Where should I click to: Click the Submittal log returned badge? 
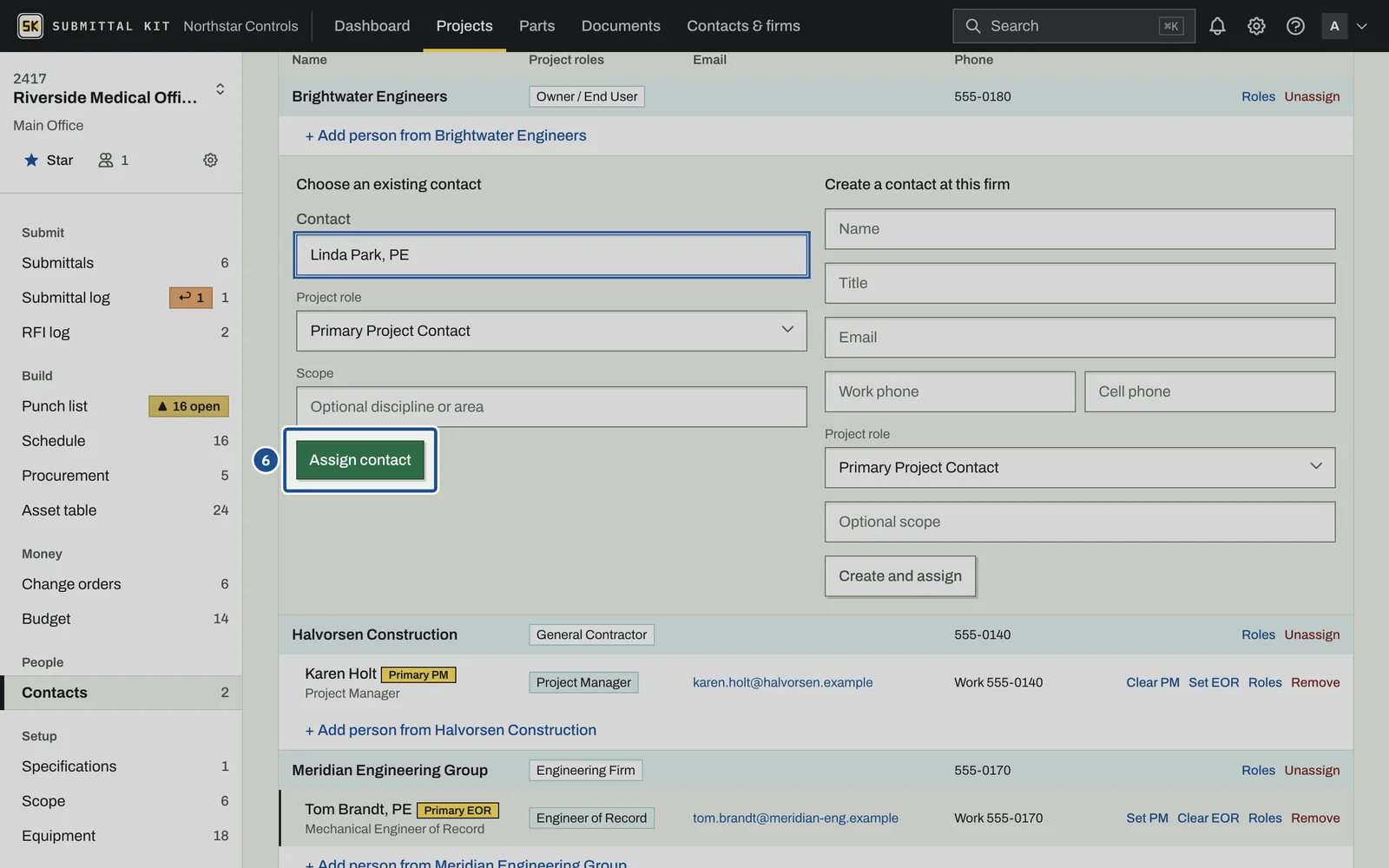191,298
